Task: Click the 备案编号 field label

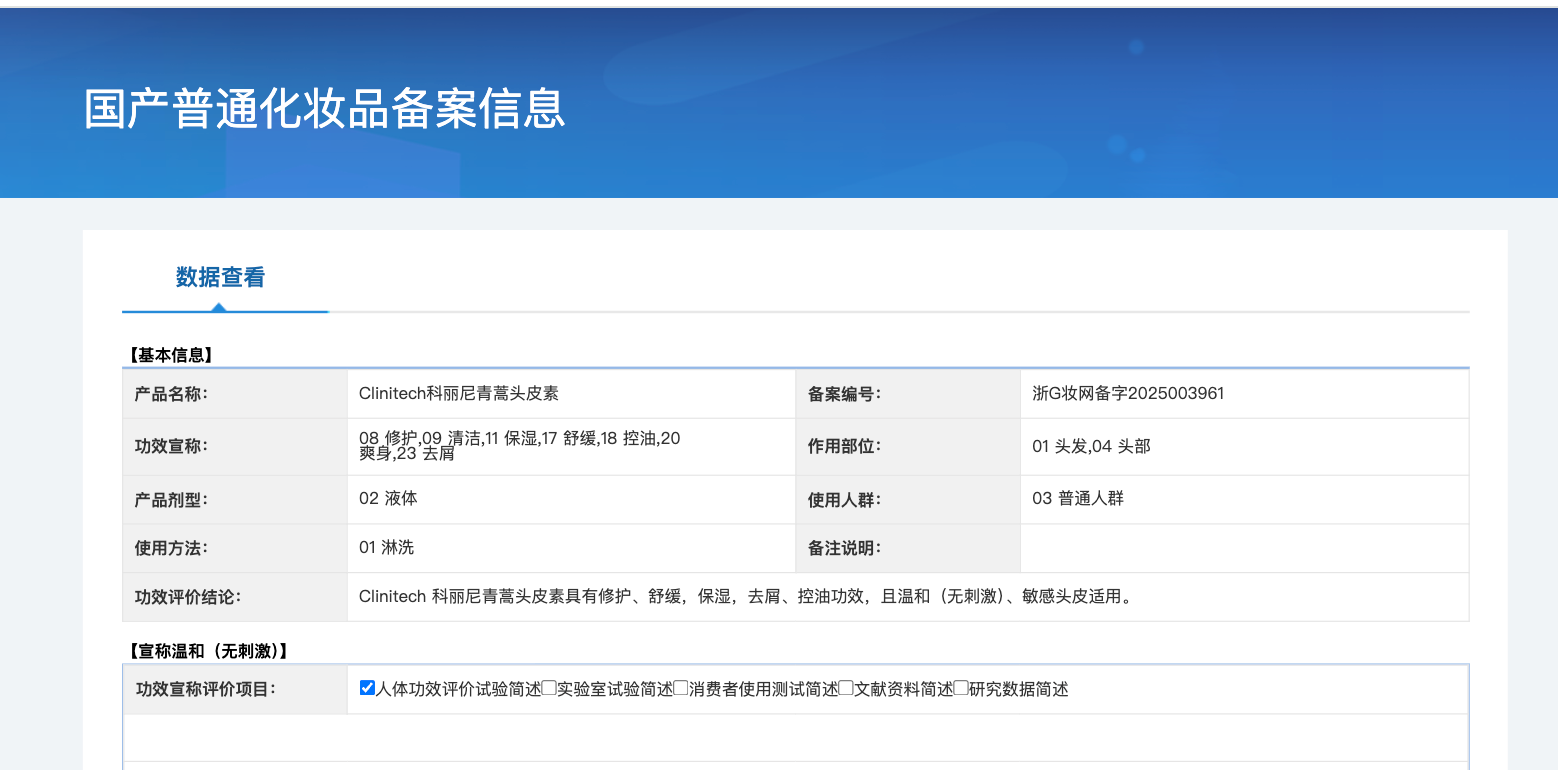Action: 845,394
